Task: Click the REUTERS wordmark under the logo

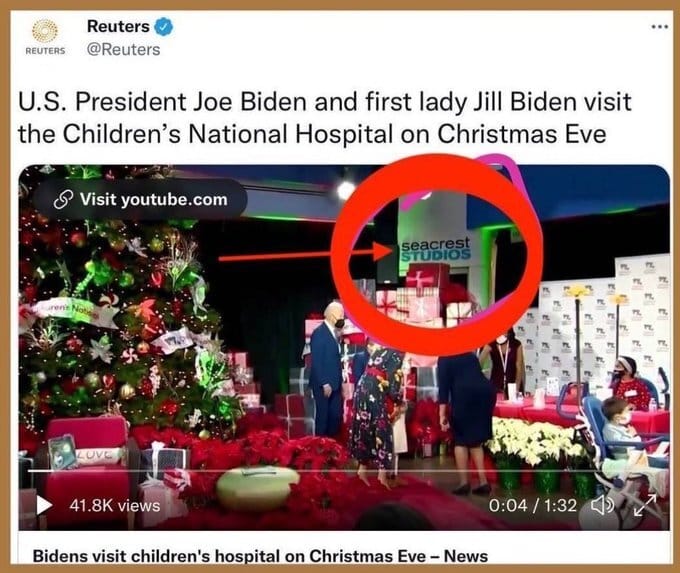Action: click(x=45, y=51)
